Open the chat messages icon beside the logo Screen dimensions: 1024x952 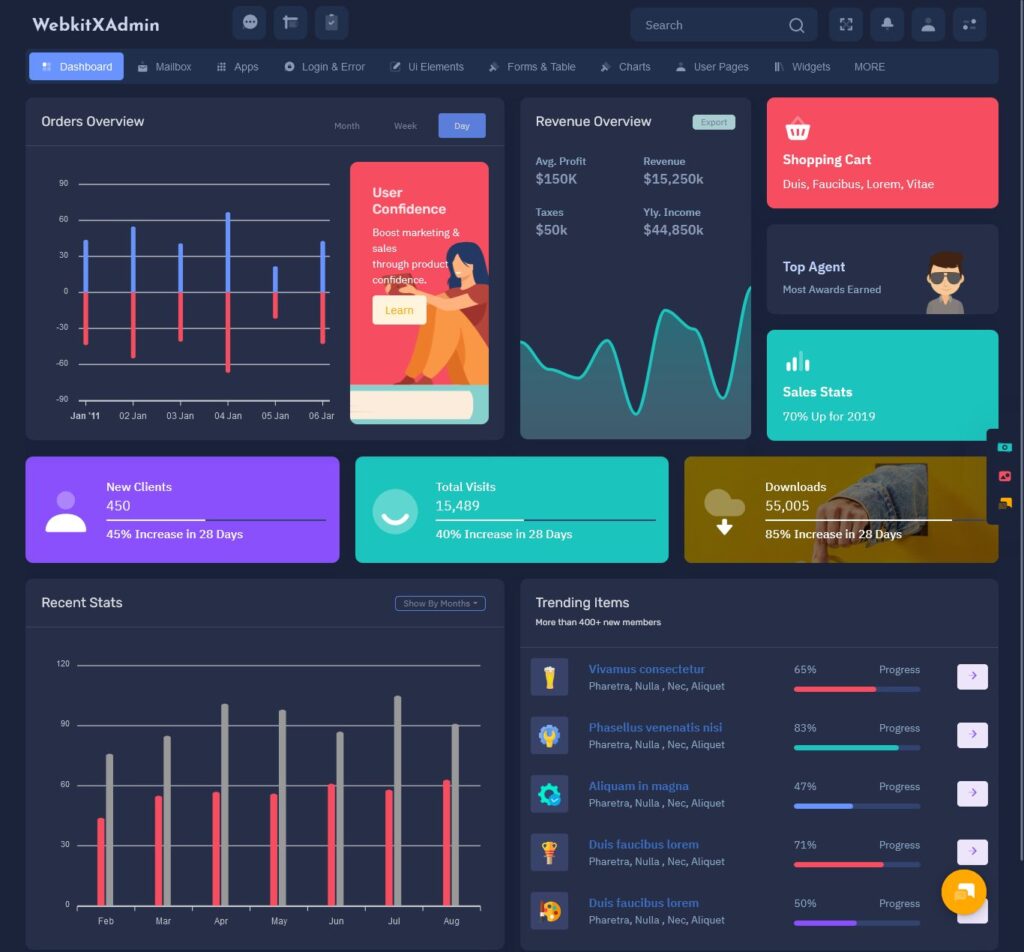pyautogui.click(x=249, y=22)
